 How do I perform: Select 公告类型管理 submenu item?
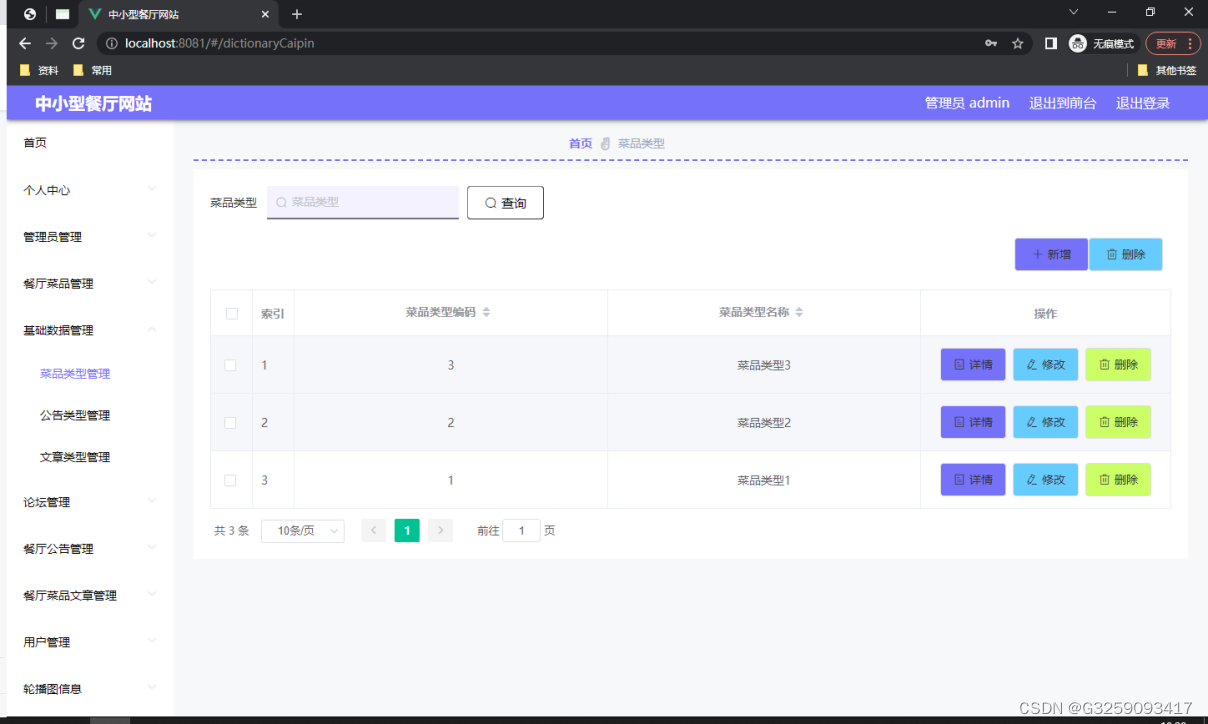tap(75, 416)
